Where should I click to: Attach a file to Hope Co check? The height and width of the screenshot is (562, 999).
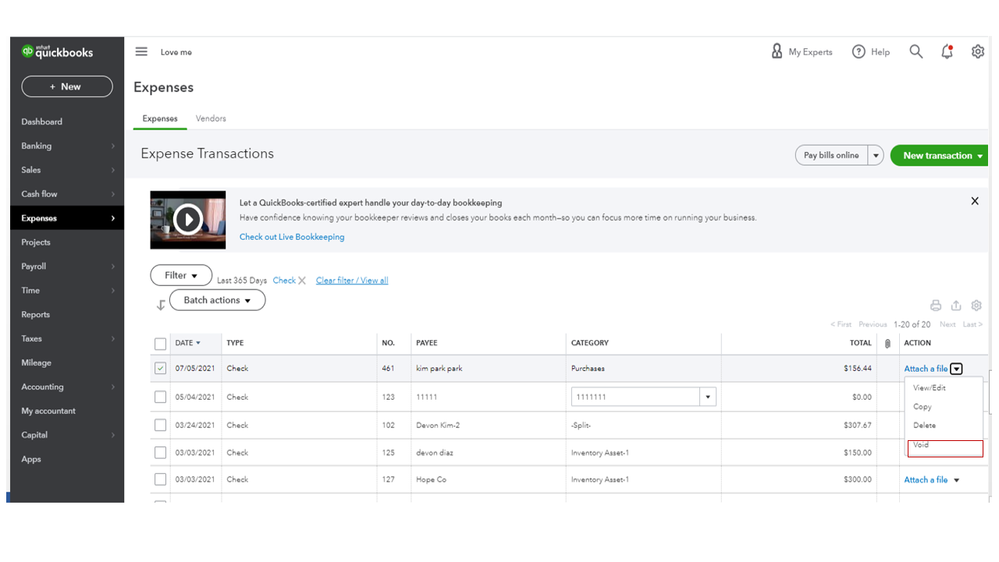click(925, 480)
